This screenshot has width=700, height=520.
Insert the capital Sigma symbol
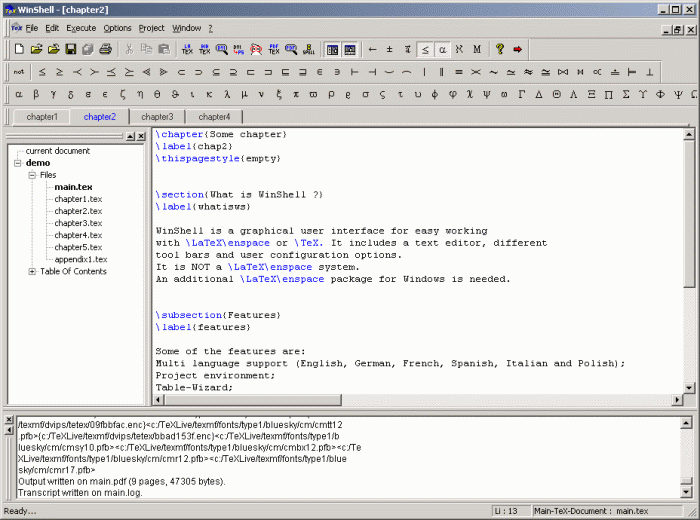[x=626, y=94]
